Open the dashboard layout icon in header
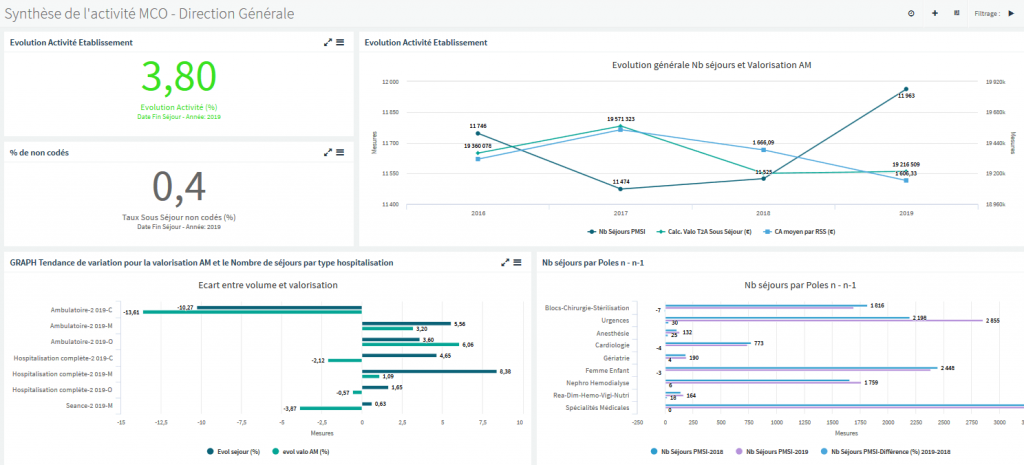Screen dimensions: 1024x465 pyautogui.click(x=957, y=13)
